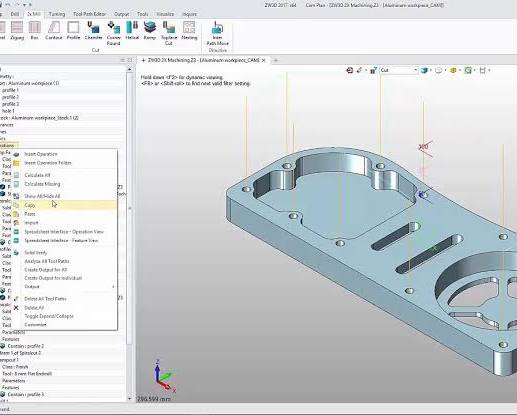Viewport: 517px width, 415px height.
Task: Switch to the Drill ribbon tab
Action: (x=15, y=14)
